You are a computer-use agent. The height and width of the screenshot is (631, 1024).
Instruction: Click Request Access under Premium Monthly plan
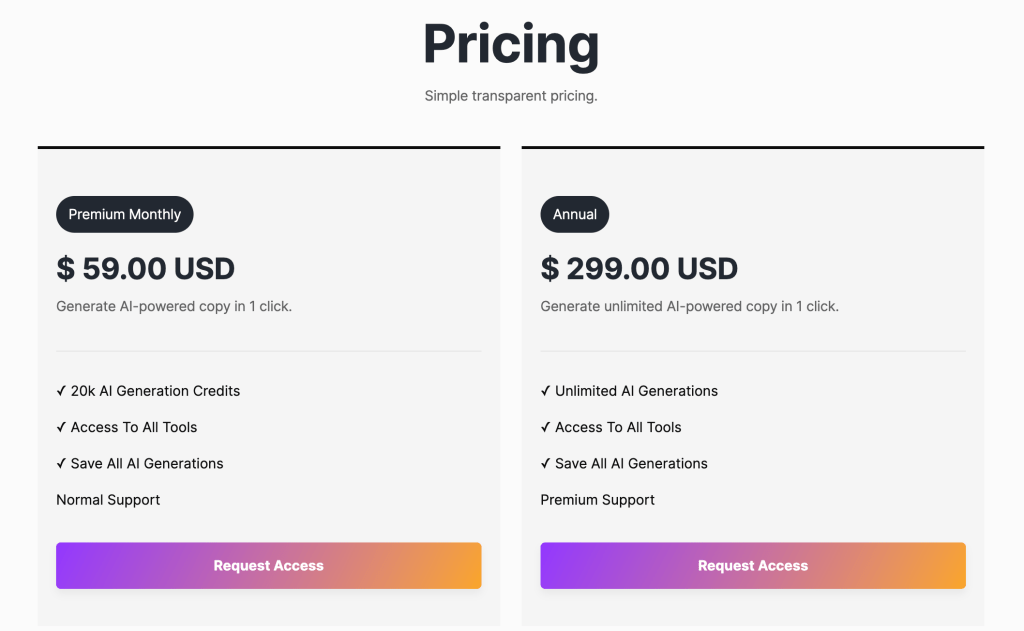point(268,566)
